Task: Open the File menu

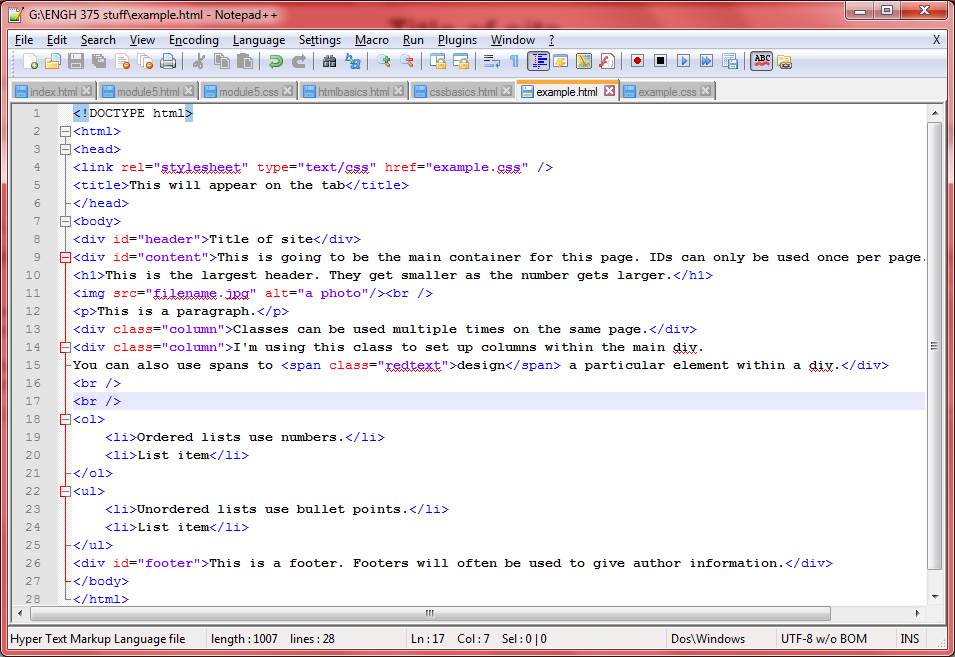Action: (x=24, y=40)
